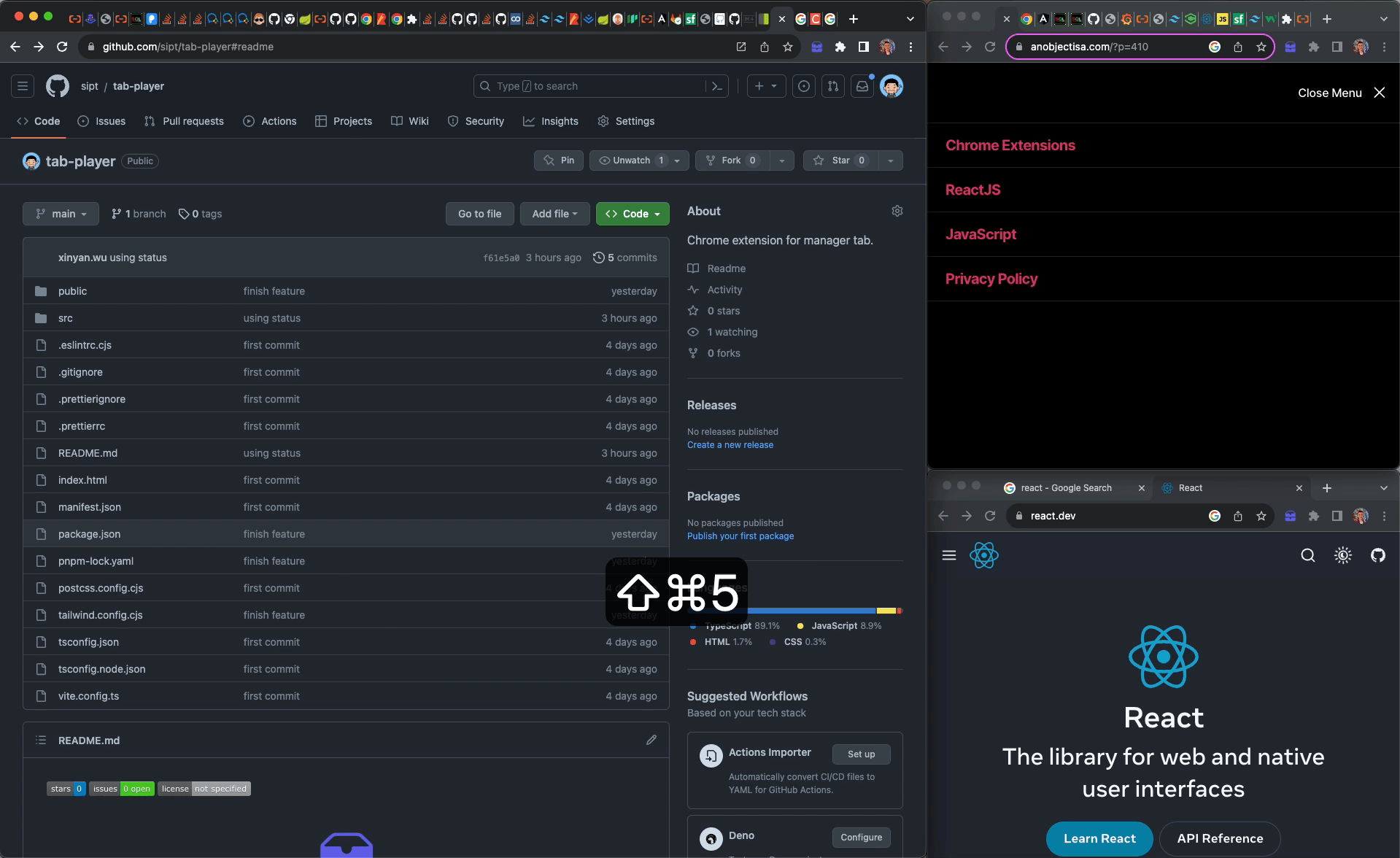The image size is (1400, 858).
Task: Star the tab-player repository
Action: pyautogui.click(x=840, y=161)
